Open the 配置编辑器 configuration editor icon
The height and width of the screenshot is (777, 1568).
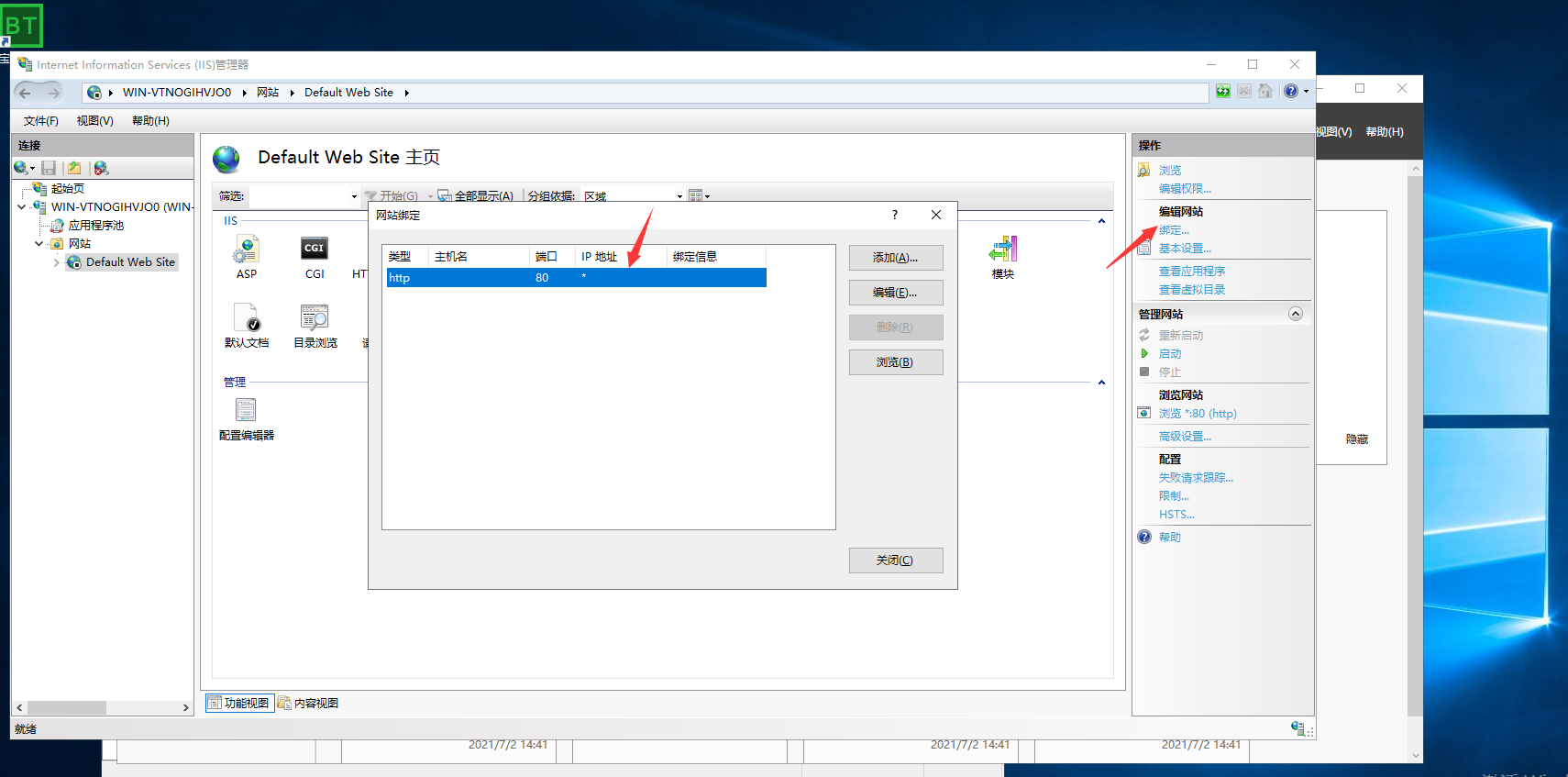click(246, 409)
